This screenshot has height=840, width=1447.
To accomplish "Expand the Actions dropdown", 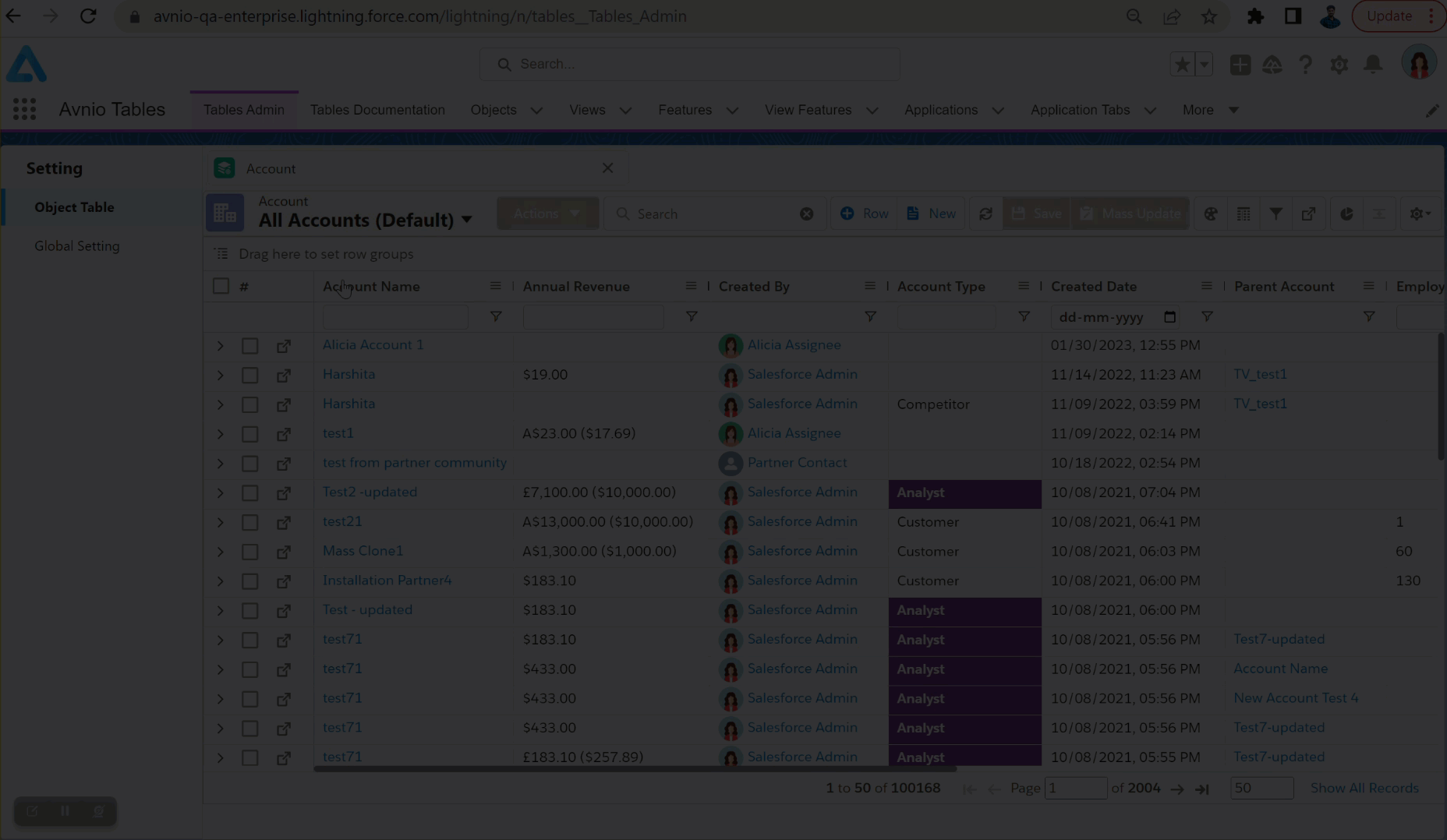I will pyautogui.click(x=547, y=214).
